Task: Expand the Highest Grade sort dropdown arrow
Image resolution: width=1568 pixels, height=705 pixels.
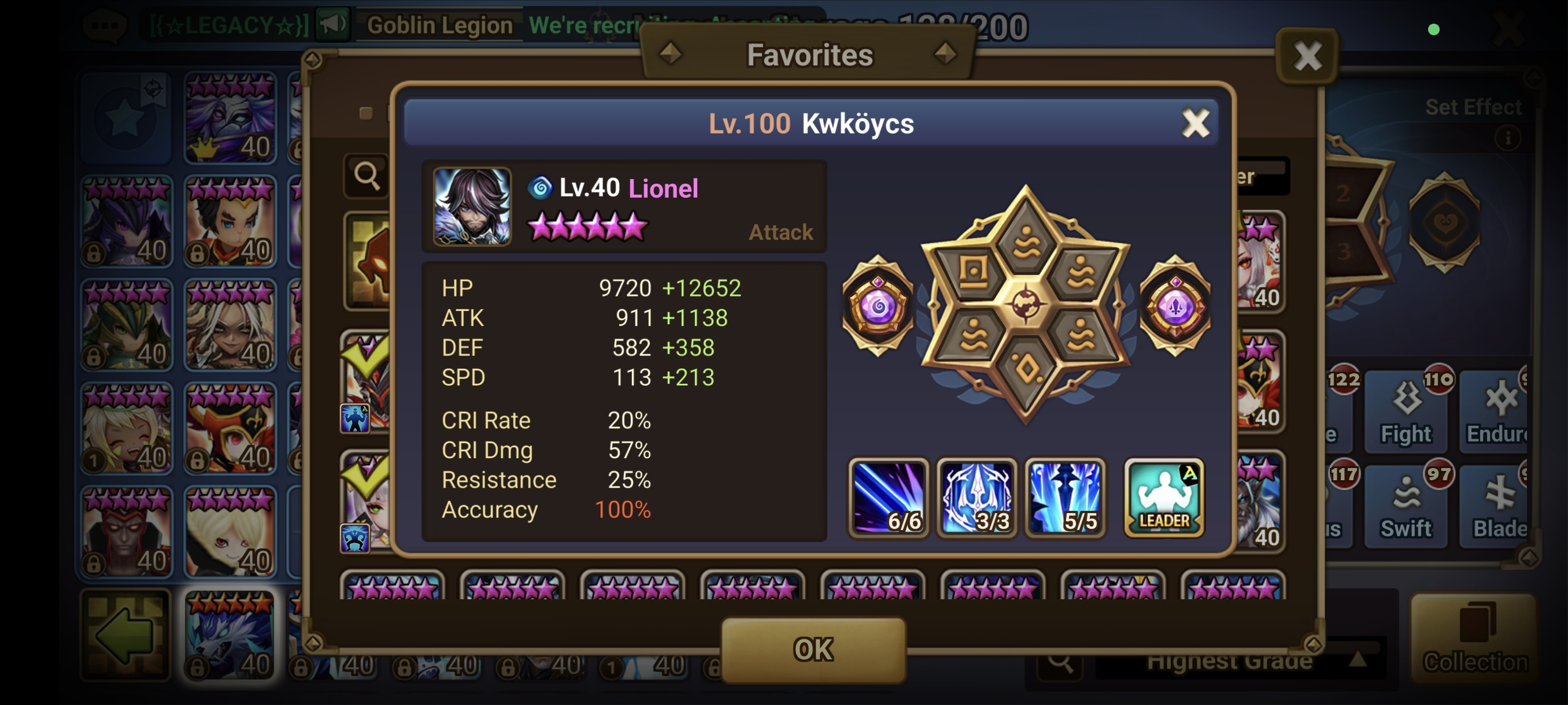Action: [1358, 660]
